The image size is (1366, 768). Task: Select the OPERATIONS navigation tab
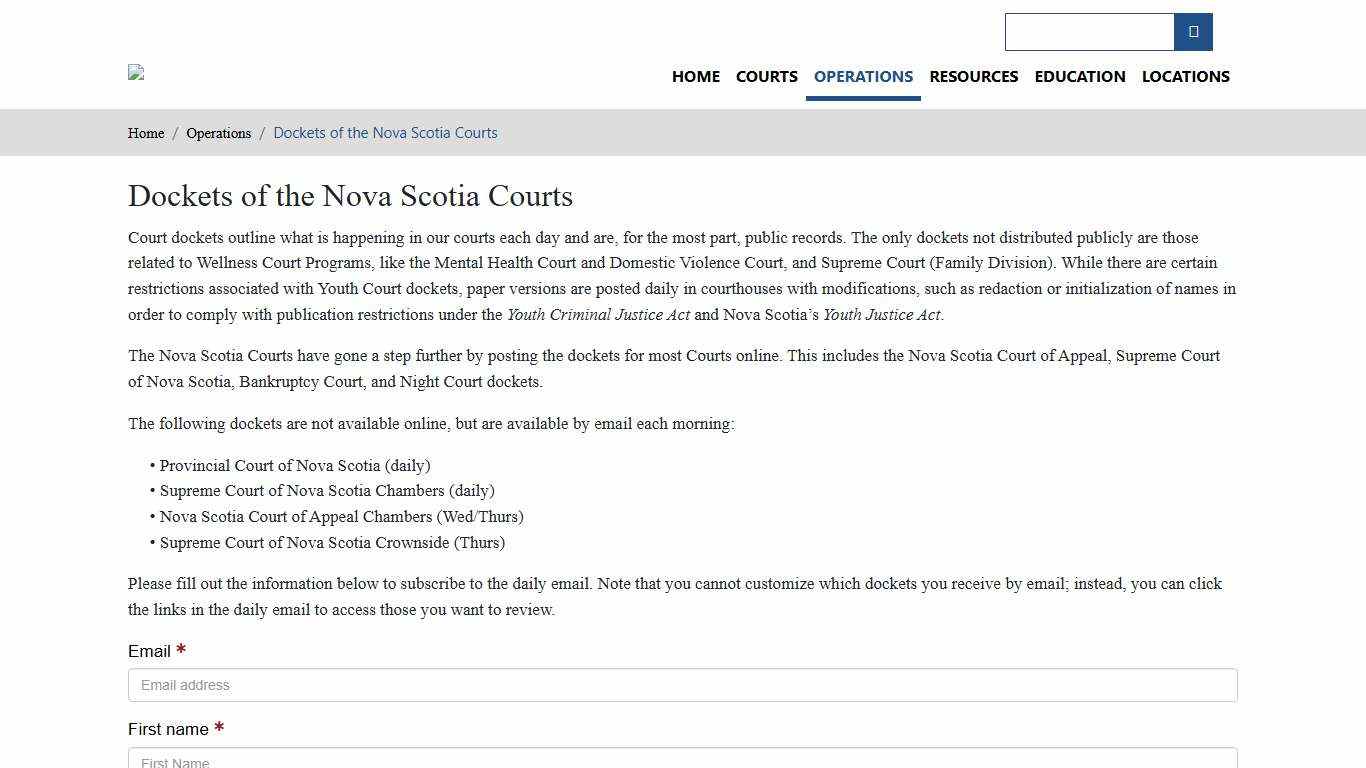click(862, 76)
